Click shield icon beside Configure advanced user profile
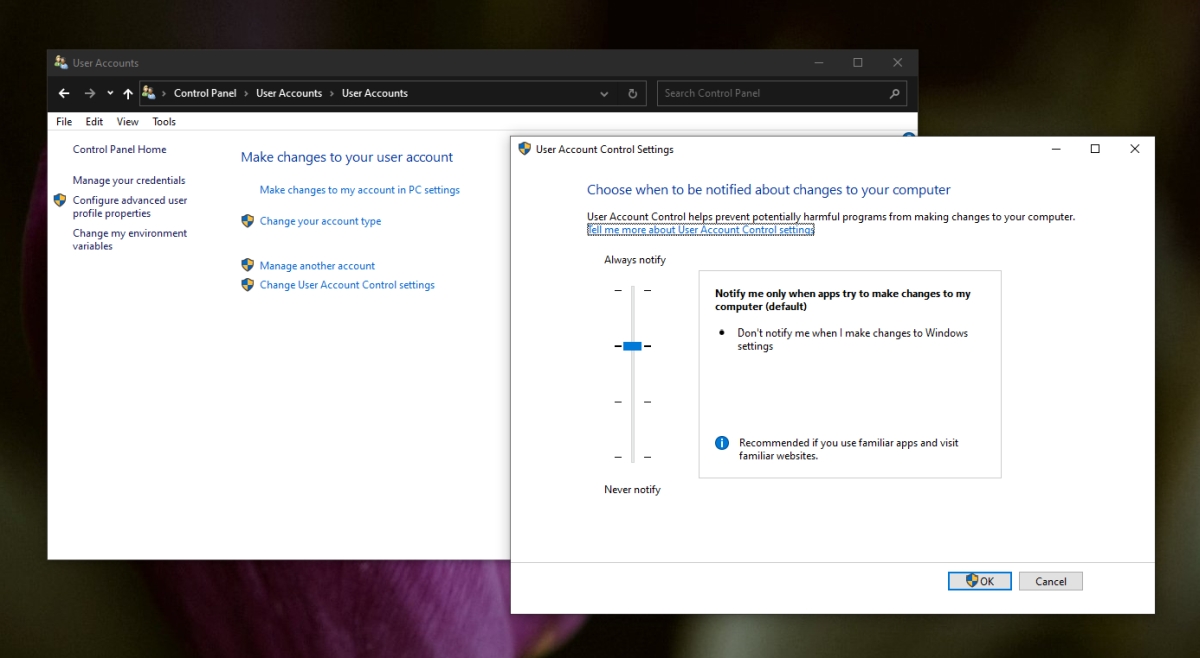This screenshot has width=1200, height=658. [x=60, y=200]
